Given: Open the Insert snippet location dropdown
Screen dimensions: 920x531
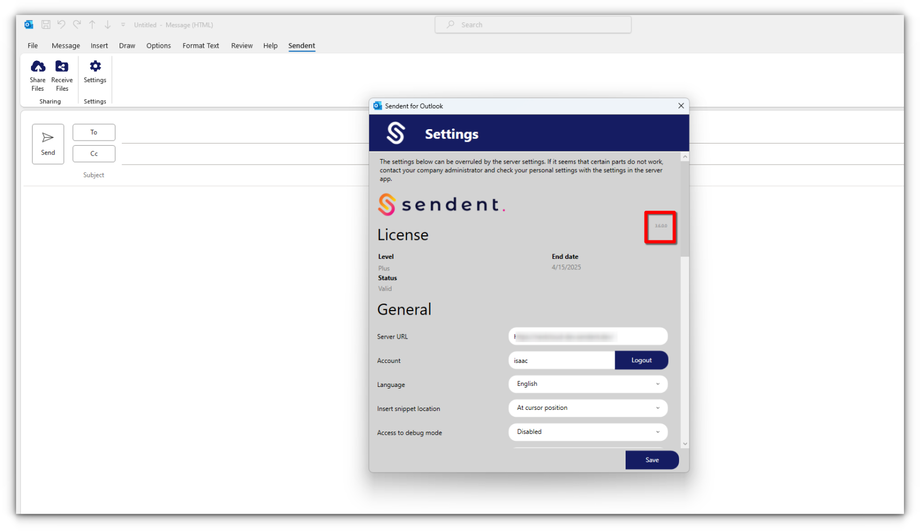Looking at the screenshot, I should pos(588,408).
